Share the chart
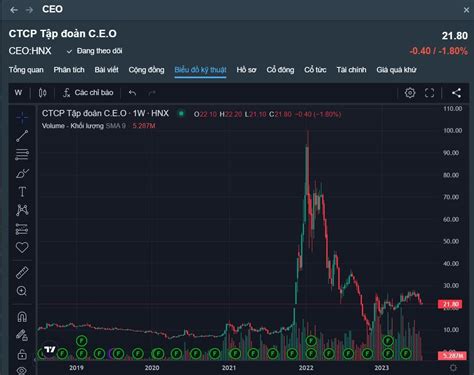The height and width of the screenshot is (375, 474). (x=456, y=93)
